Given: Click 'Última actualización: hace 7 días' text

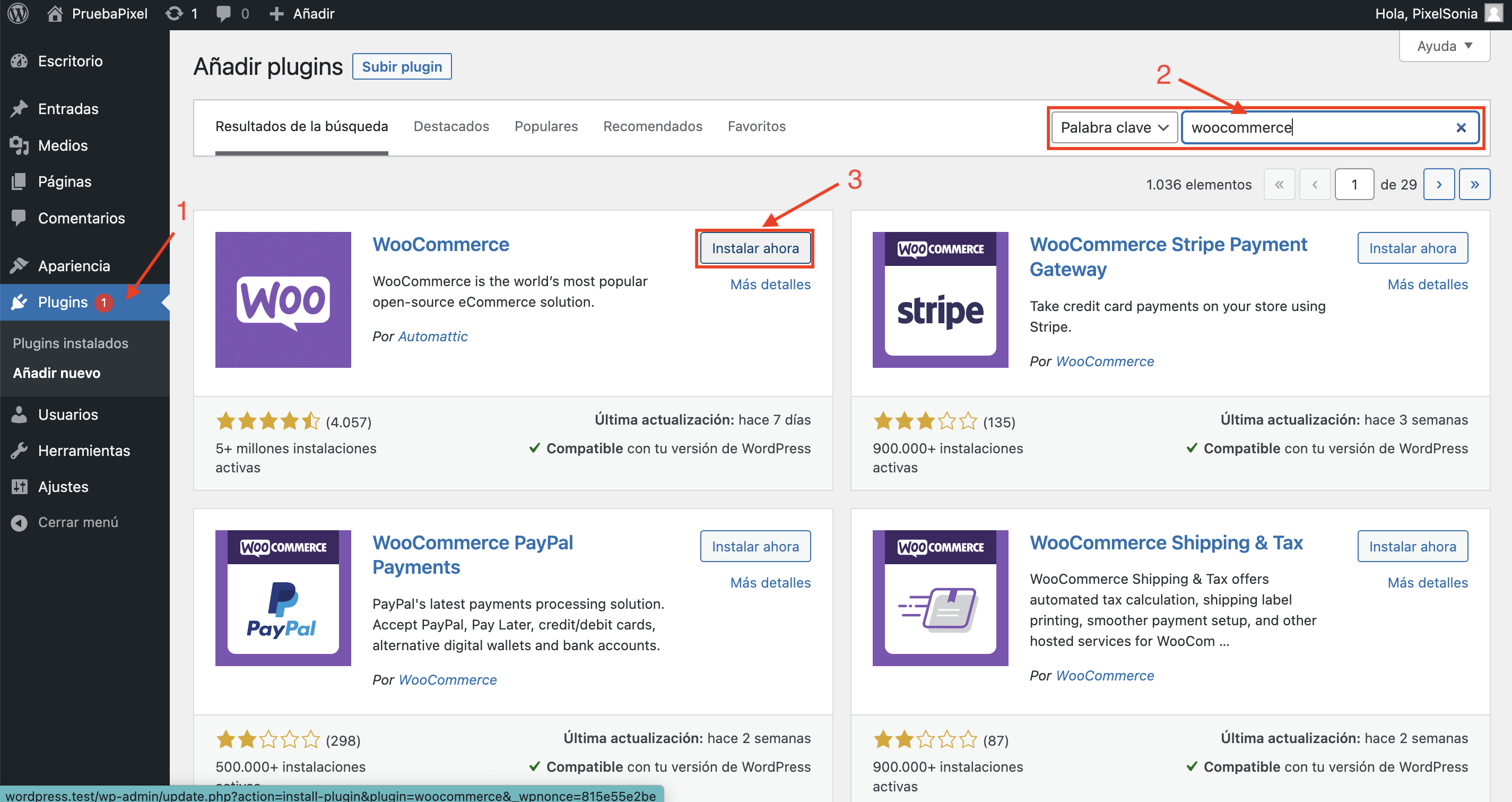Looking at the screenshot, I should (x=702, y=420).
